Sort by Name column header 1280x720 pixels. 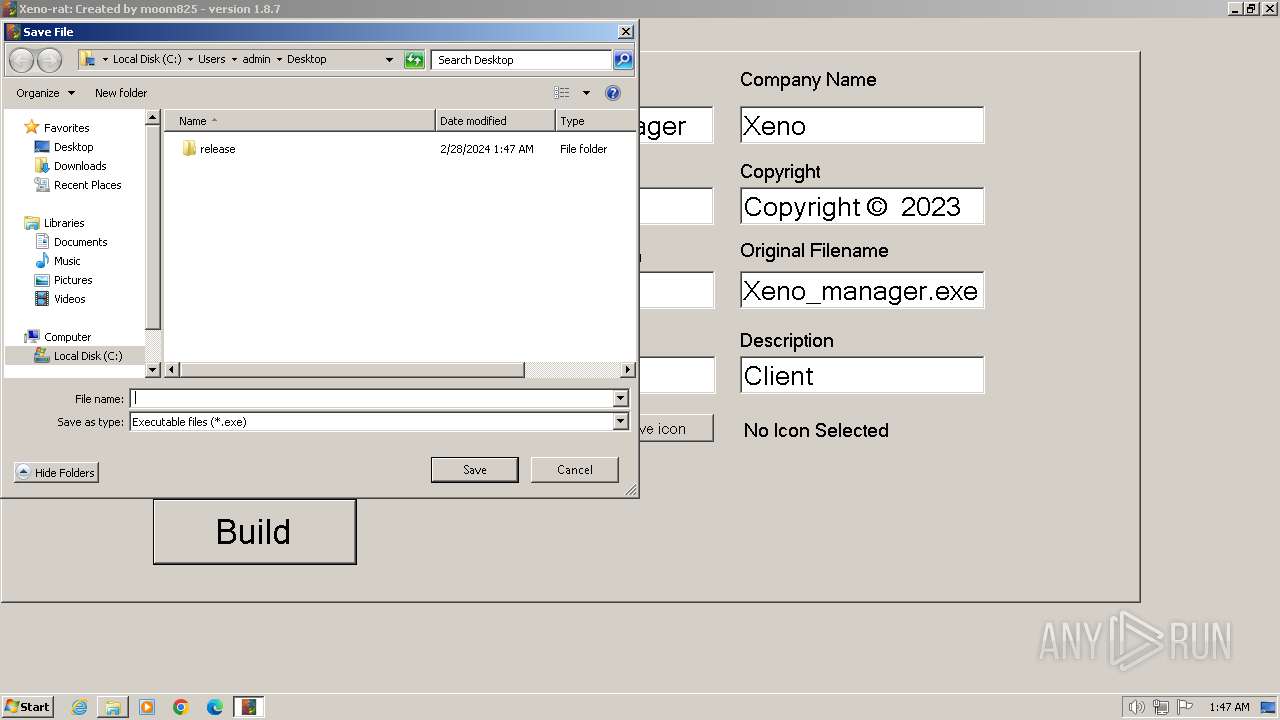pyautogui.click(x=300, y=121)
